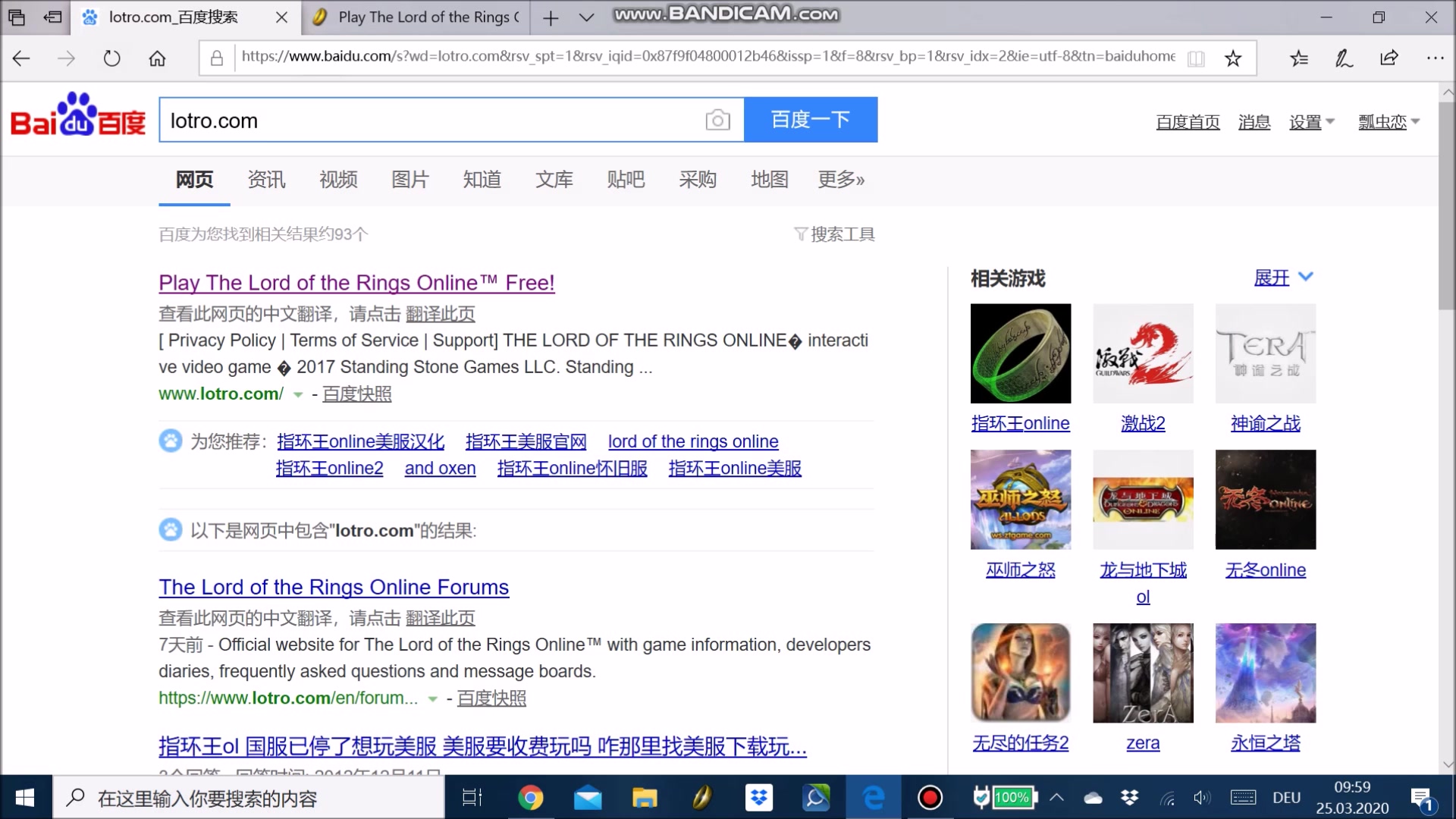Image resolution: width=1456 pixels, height=819 pixels.
Task: Click the DEU input language indicator
Action: [x=1286, y=798]
